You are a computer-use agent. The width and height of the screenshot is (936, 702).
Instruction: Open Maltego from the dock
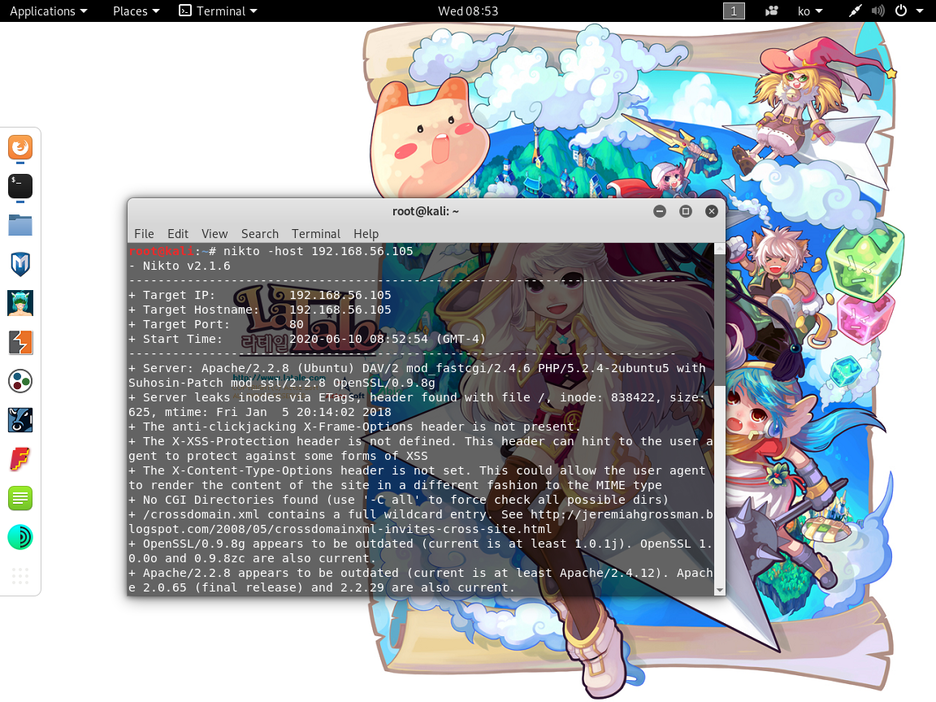click(x=20, y=381)
